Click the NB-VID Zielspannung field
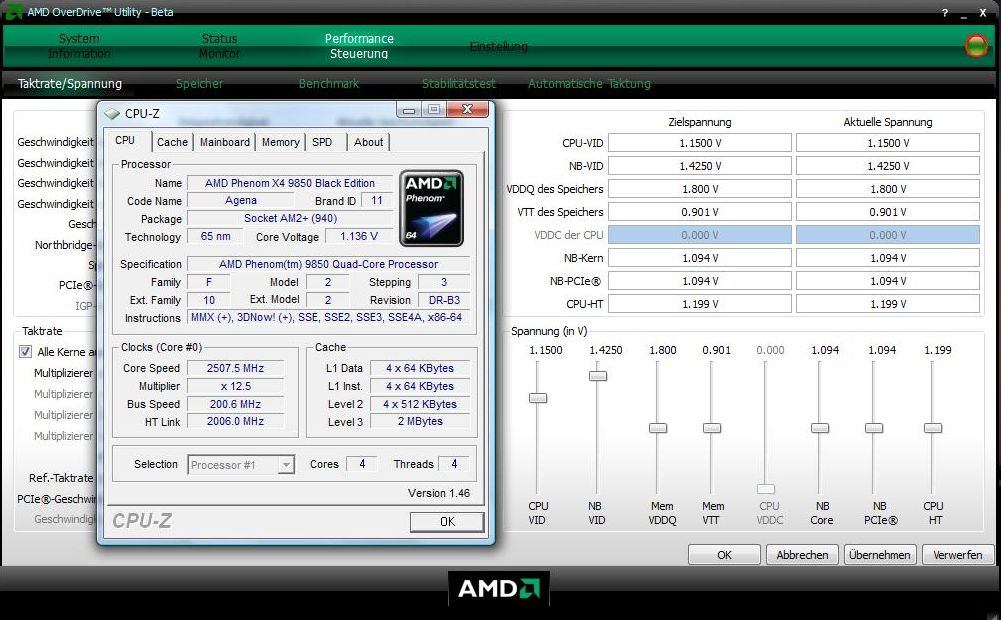The width and height of the screenshot is (1001, 620). tap(700, 166)
